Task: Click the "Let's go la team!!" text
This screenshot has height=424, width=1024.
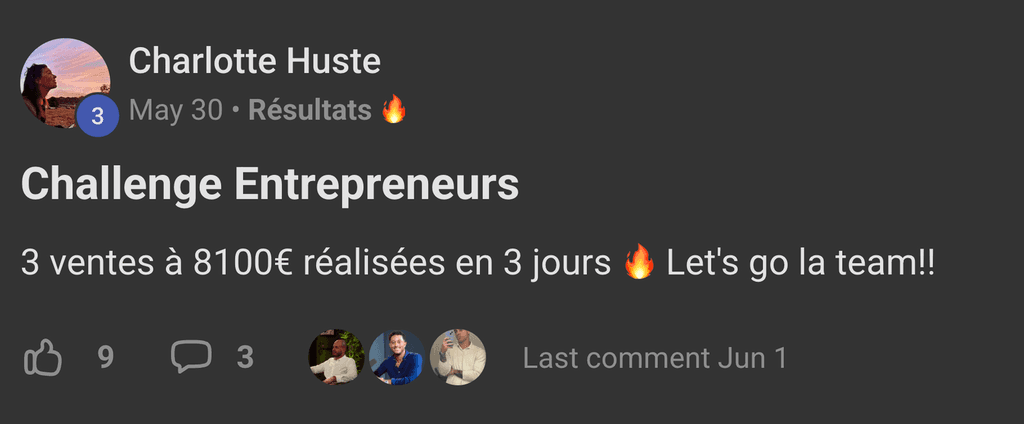Action: coord(801,264)
